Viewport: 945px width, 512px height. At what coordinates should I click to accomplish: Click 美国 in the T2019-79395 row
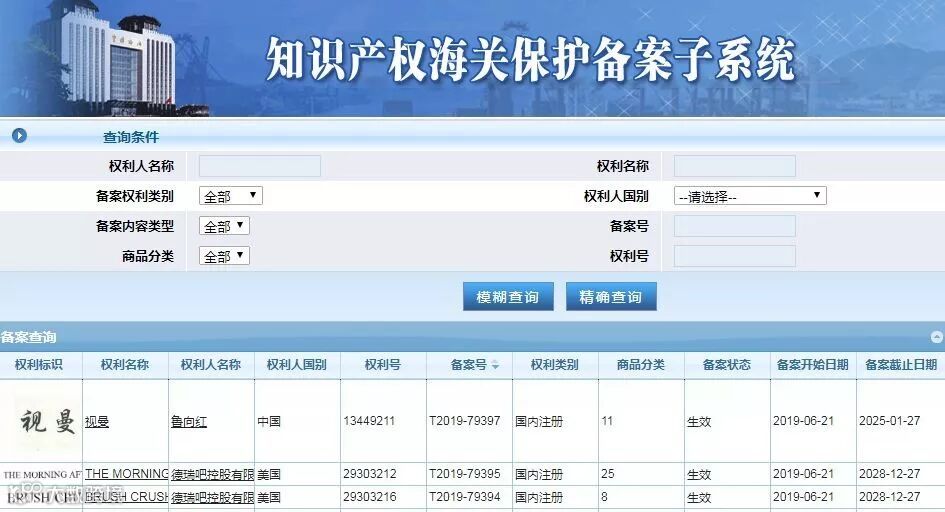click(269, 474)
